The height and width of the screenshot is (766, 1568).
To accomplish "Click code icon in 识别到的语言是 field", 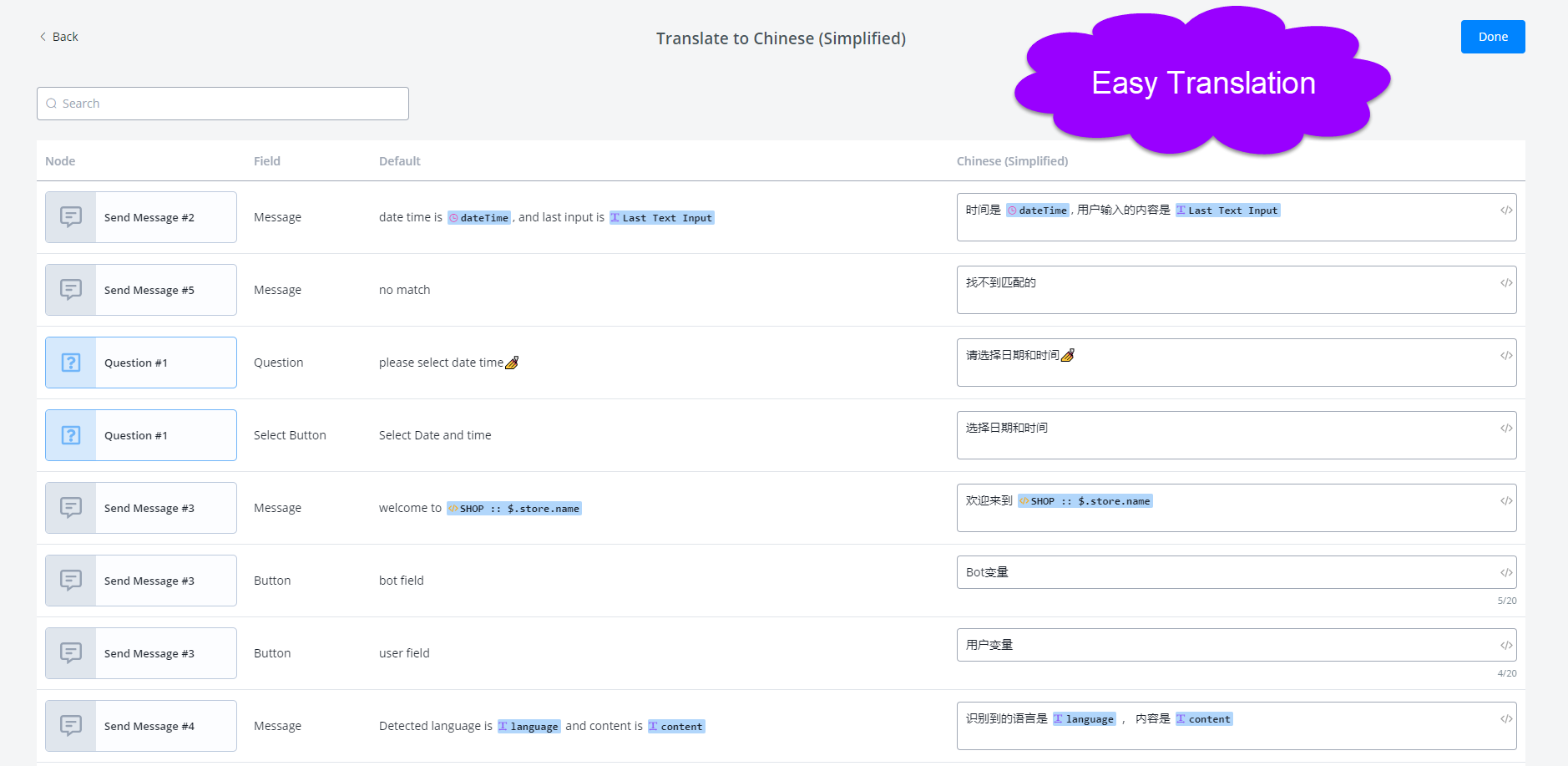I will [1506, 719].
